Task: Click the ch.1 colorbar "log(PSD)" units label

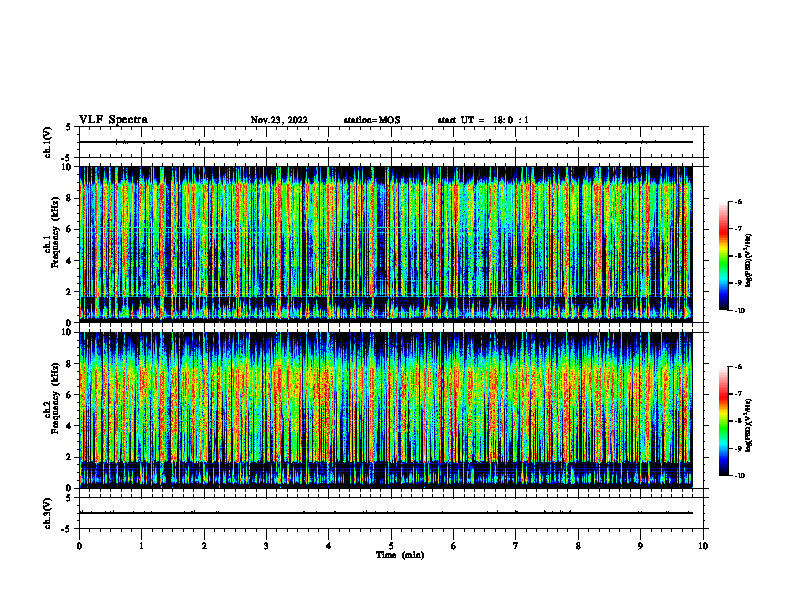Action: click(749, 261)
